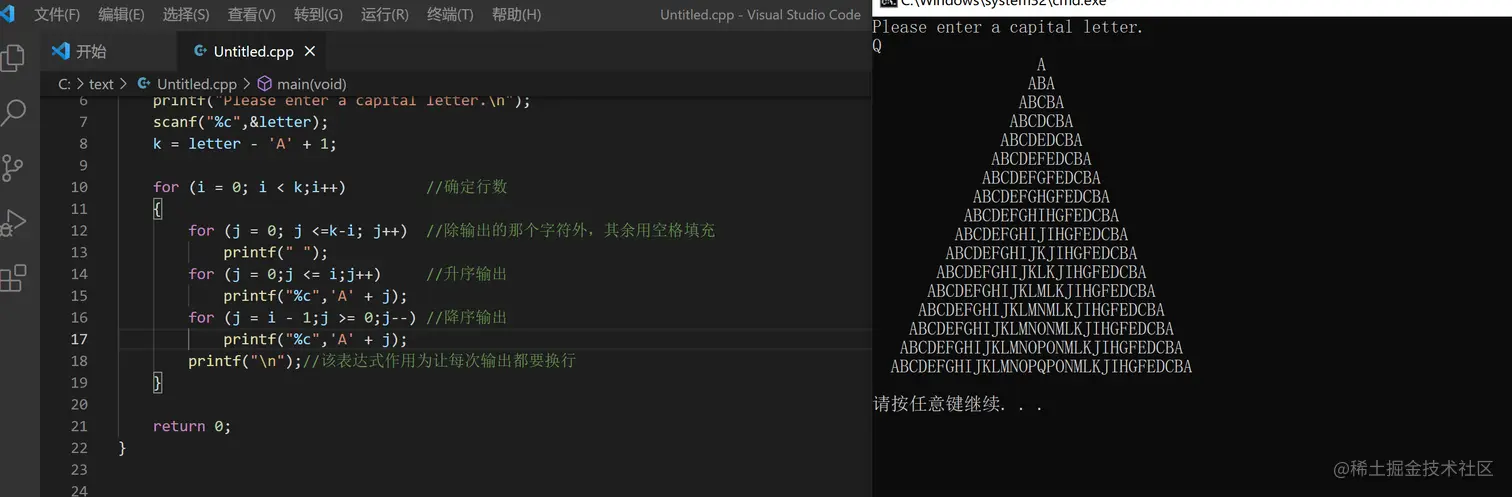Click the printf("\n"); code line
The width and height of the screenshot is (1512, 497).
point(245,361)
